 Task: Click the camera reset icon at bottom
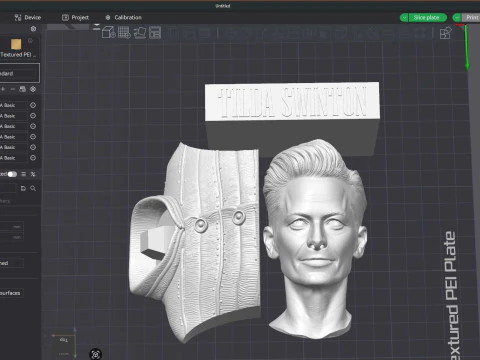point(96,354)
